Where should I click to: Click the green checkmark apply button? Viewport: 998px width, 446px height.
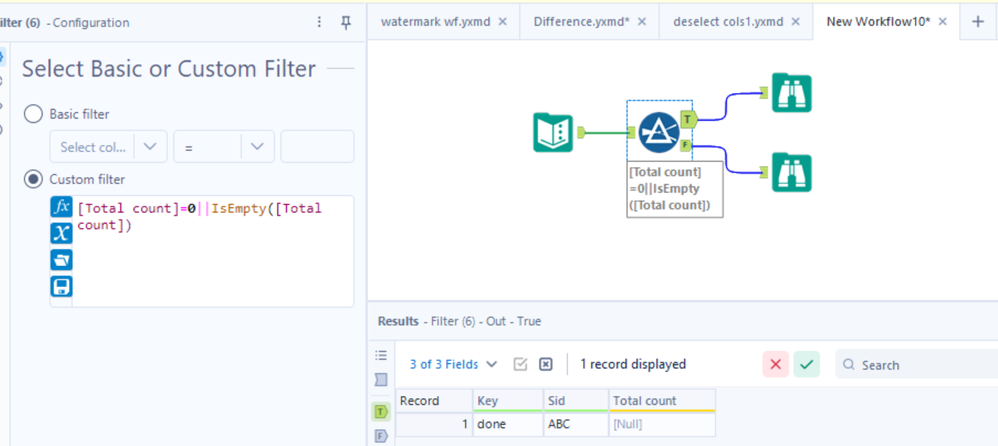point(807,364)
